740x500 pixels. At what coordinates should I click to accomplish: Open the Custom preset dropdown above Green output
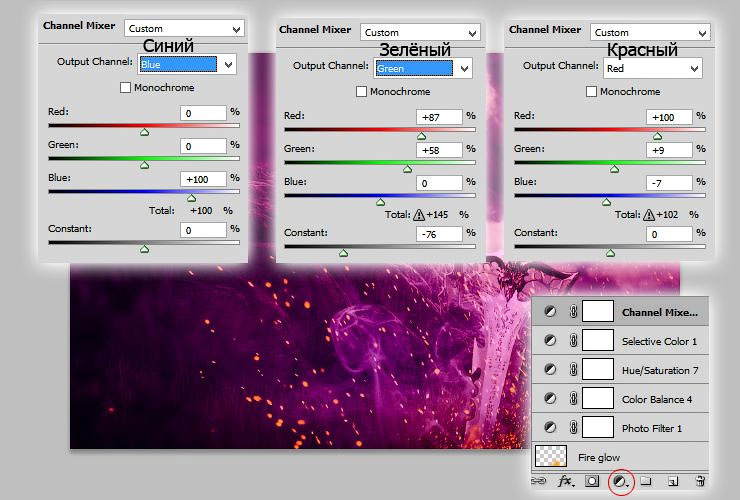pyautogui.click(x=420, y=33)
